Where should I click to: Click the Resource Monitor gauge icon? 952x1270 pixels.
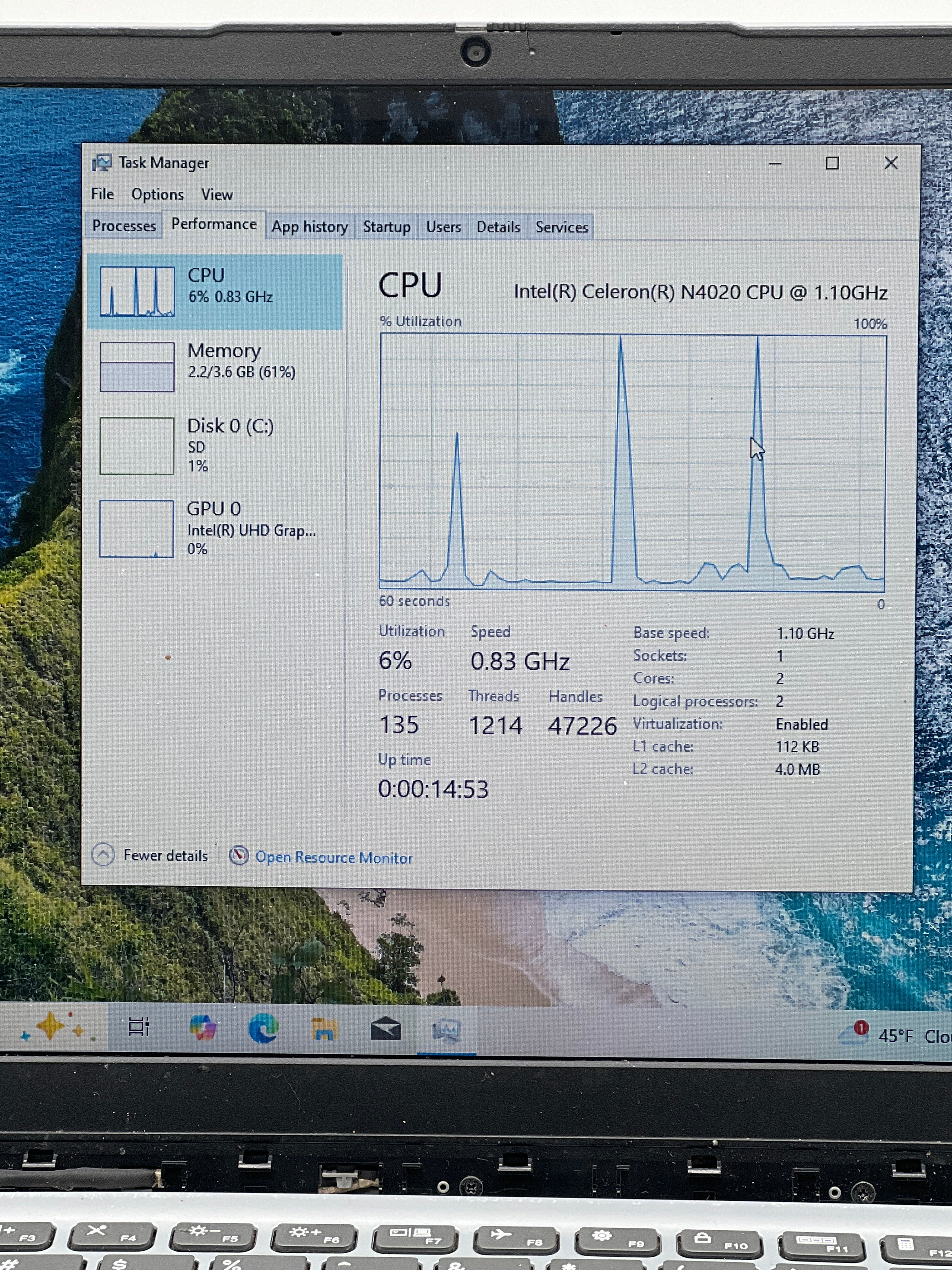click(x=239, y=855)
